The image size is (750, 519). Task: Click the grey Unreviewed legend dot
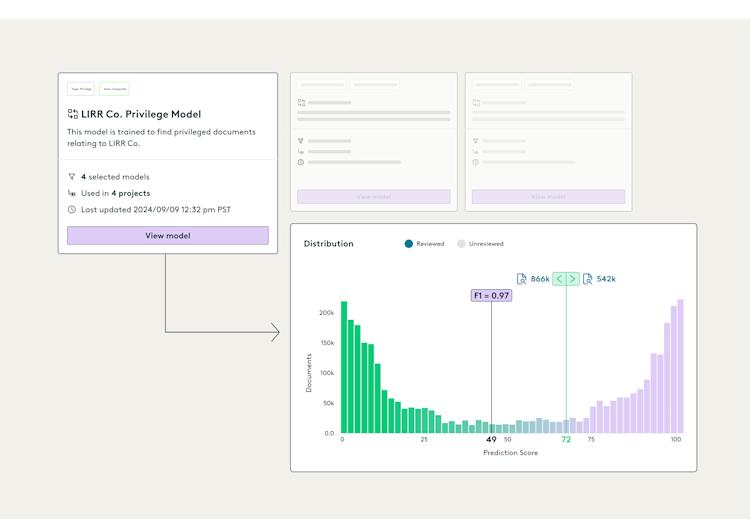[x=461, y=243]
